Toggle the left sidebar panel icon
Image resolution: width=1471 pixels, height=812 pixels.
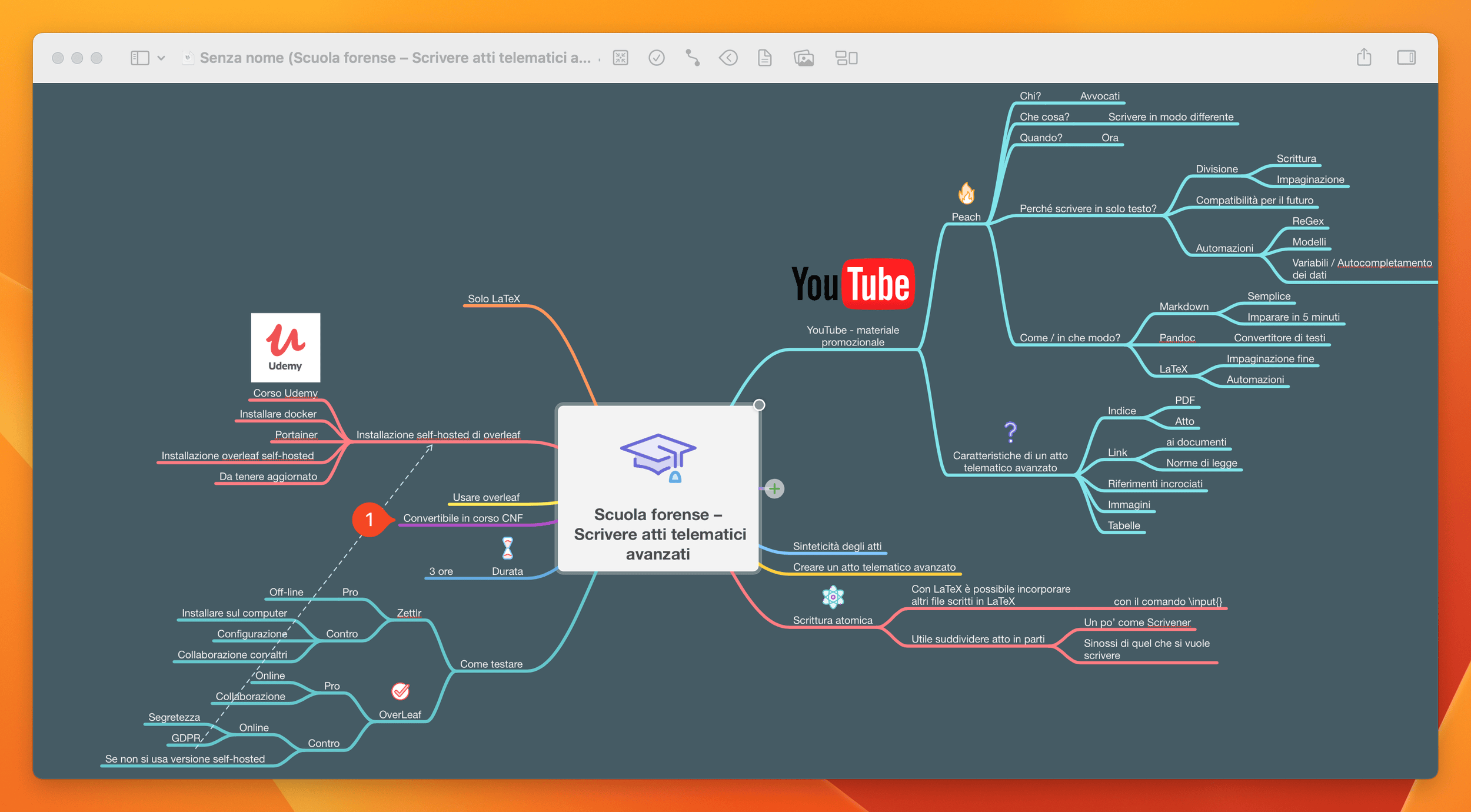(139, 58)
